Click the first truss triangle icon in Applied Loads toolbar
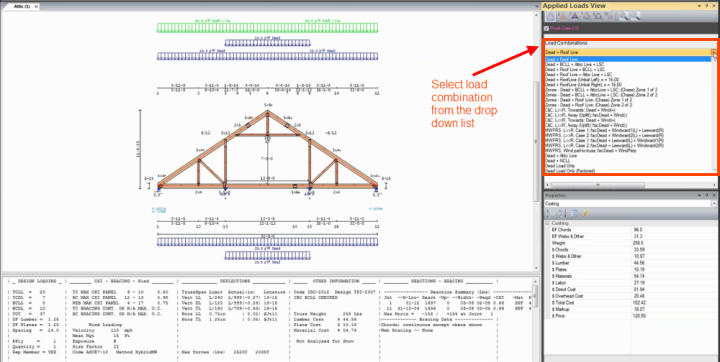Screen dimensions: 720x362 point(550,17)
